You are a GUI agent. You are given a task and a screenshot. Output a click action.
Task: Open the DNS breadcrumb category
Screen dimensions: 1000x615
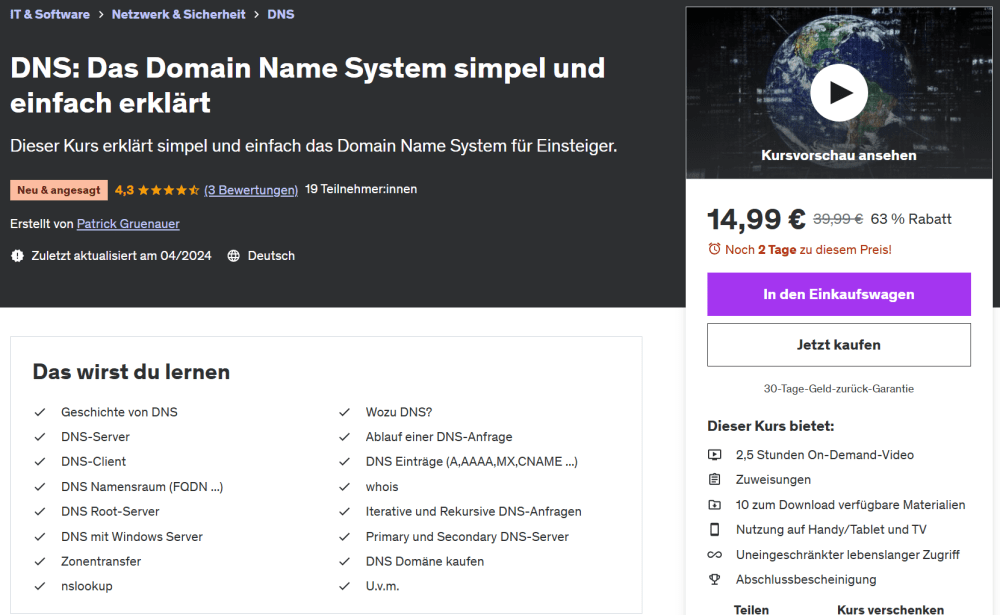(281, 15)
